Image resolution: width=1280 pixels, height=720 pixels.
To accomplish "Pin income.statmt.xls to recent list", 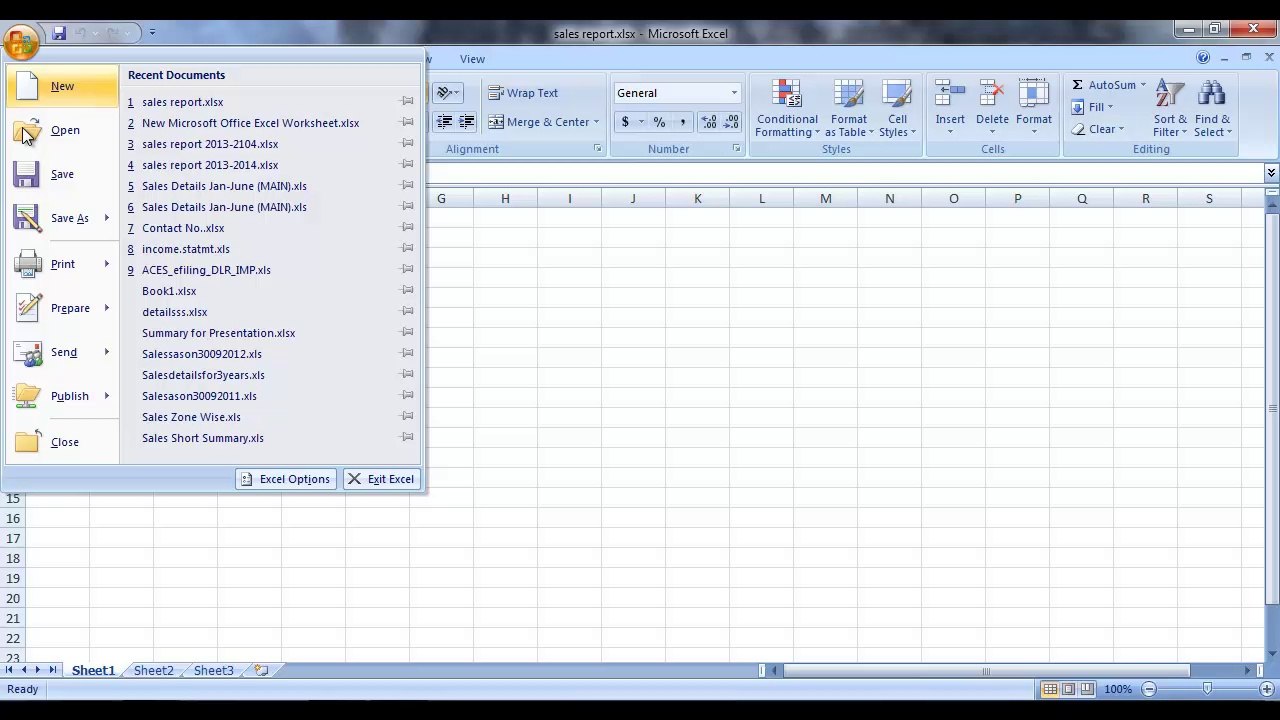I will pos(407,248).
